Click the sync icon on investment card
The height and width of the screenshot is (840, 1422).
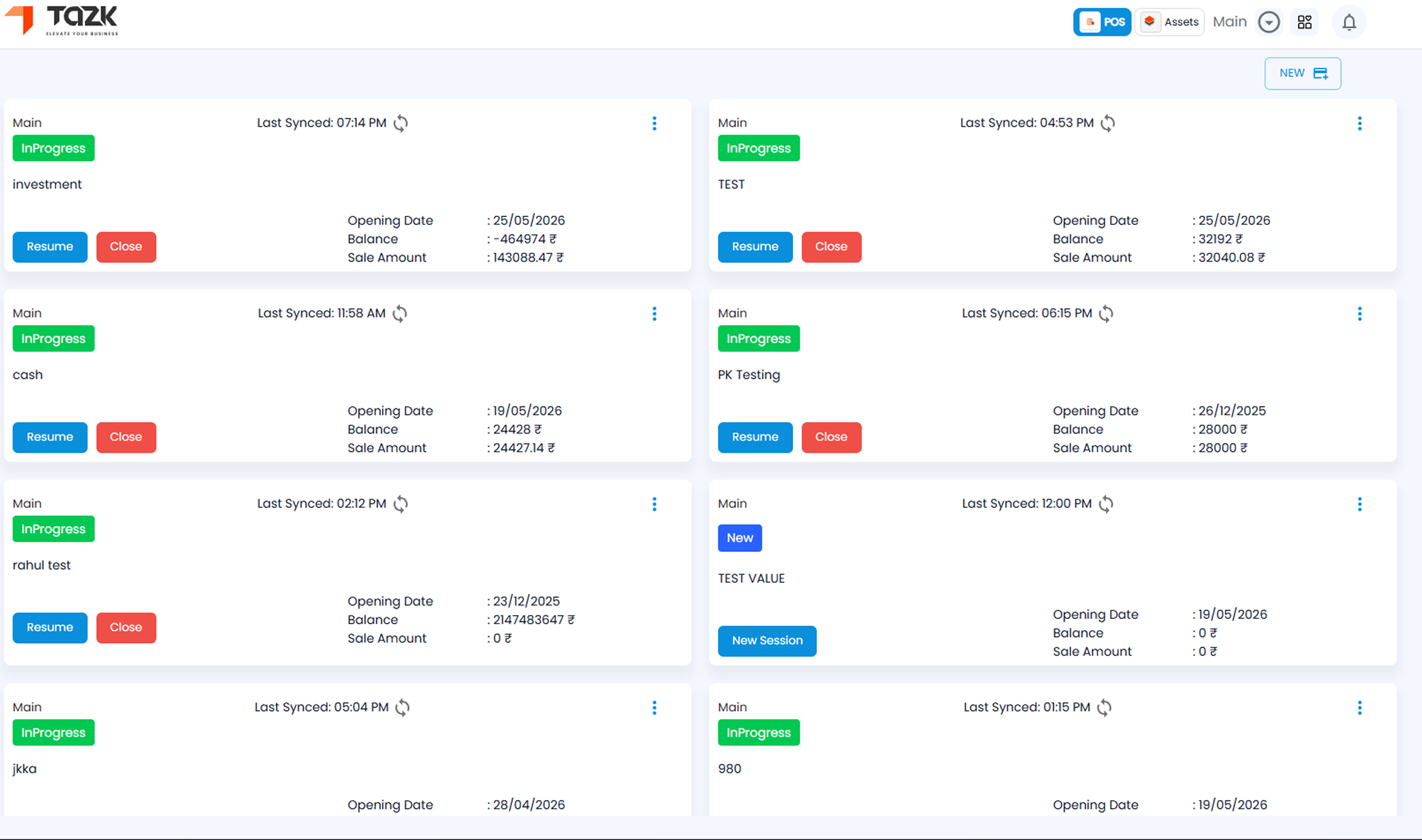(x=401, y=123)
